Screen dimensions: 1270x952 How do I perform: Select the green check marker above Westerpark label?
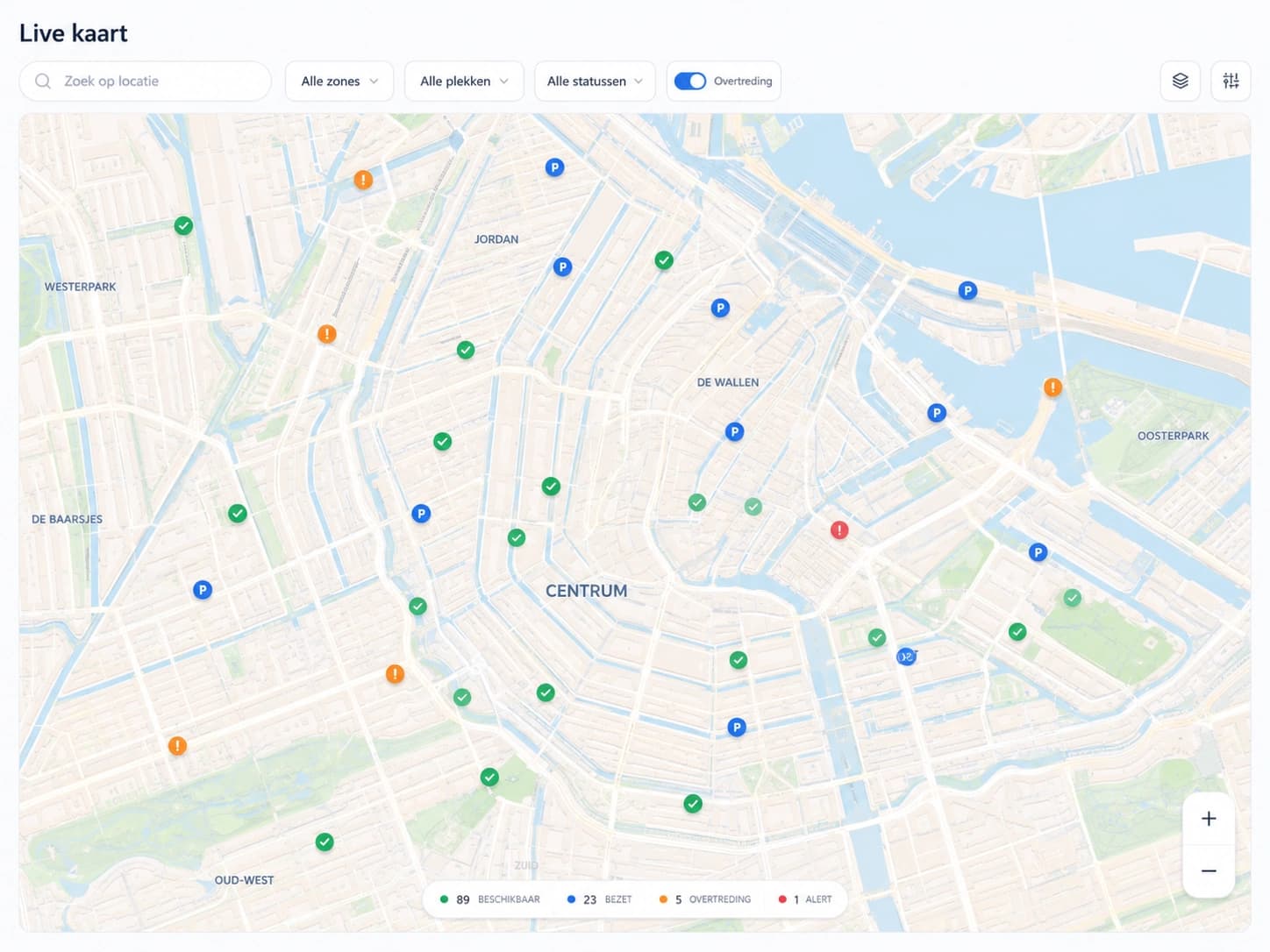coord(183,226)
